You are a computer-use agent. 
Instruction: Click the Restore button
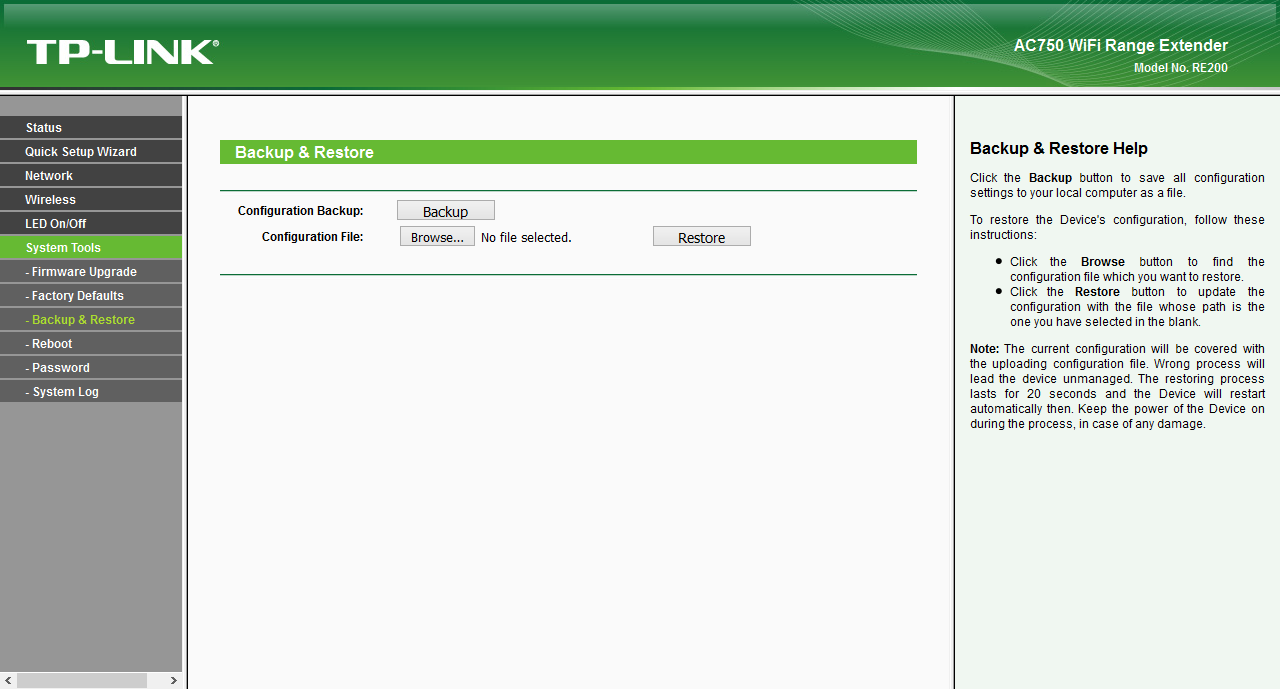coord(702,237)
